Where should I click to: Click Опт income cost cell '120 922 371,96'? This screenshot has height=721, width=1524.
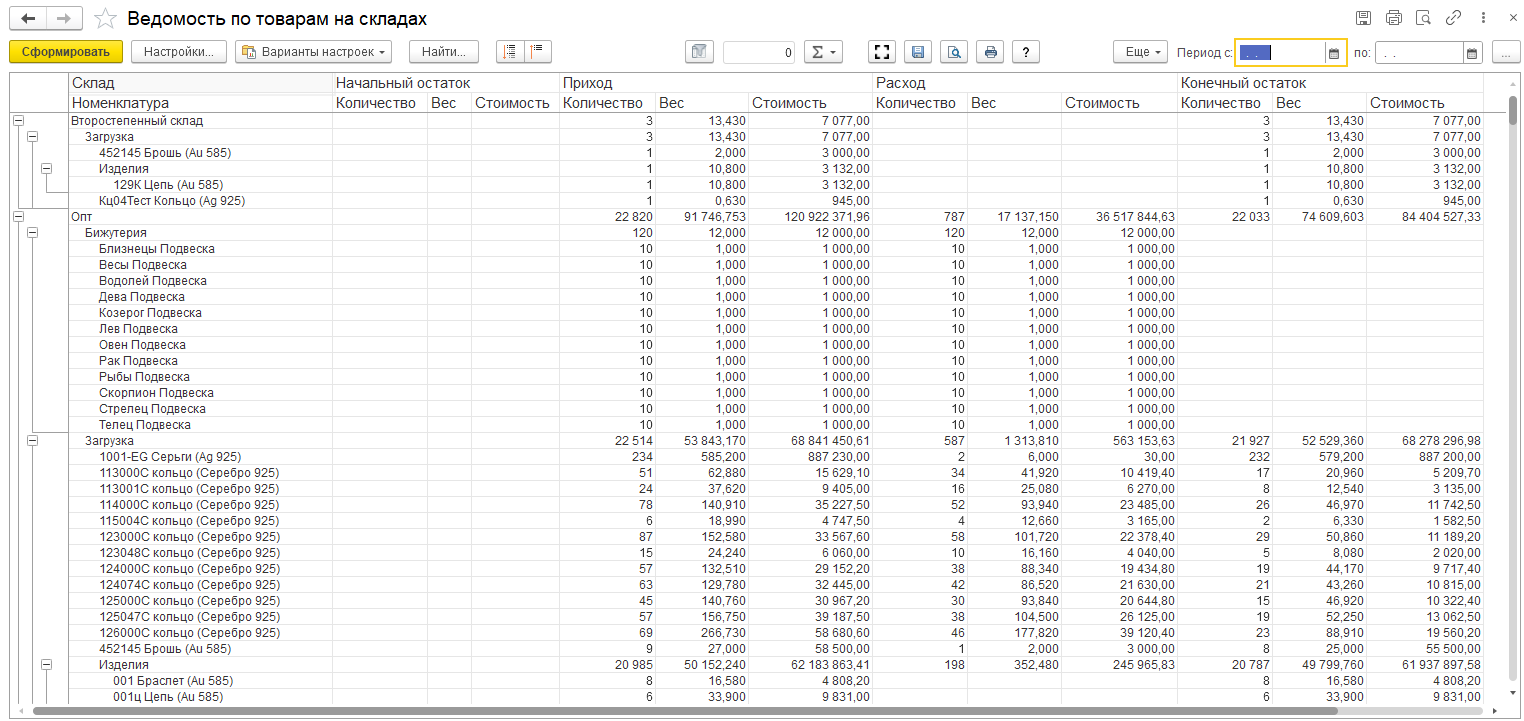(810, 217)
